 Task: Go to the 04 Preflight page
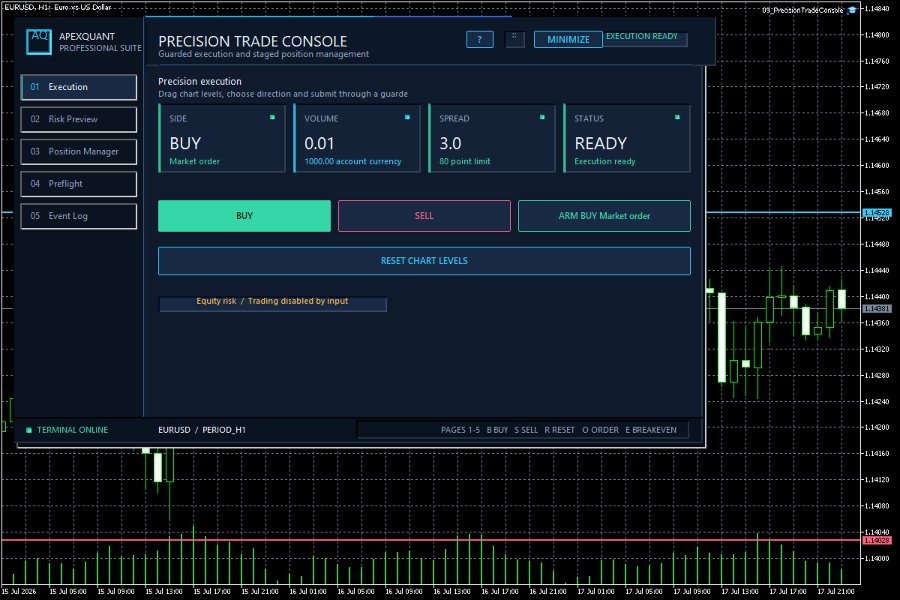tap(79, 184)
